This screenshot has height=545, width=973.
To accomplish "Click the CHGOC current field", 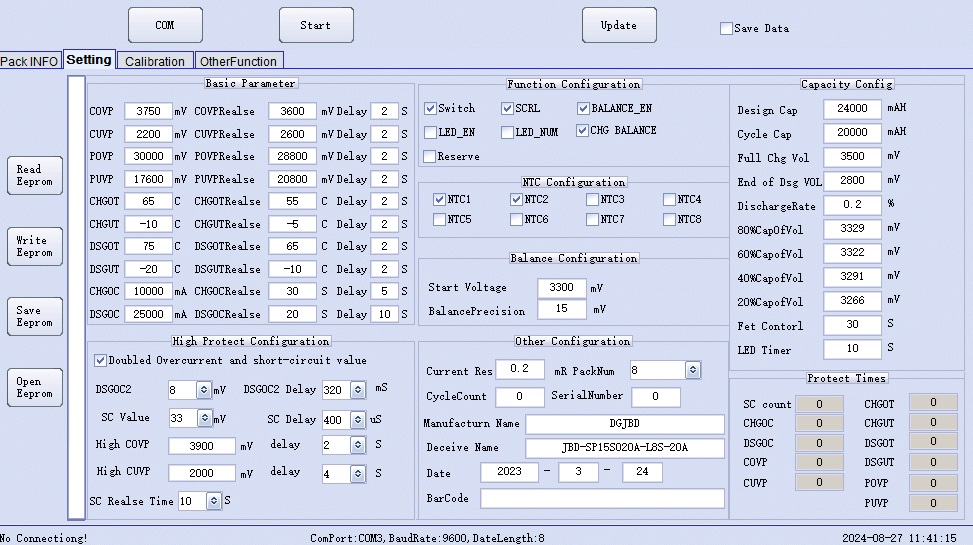I will (148, 292).
